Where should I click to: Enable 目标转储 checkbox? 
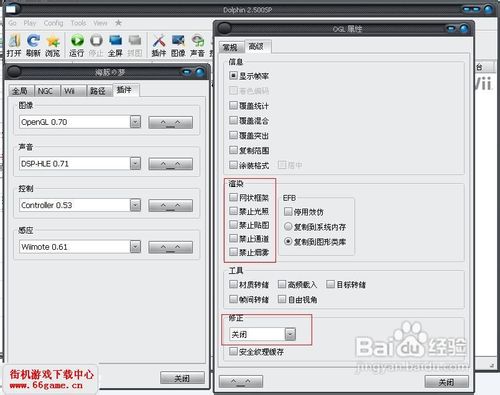point(330,284)
